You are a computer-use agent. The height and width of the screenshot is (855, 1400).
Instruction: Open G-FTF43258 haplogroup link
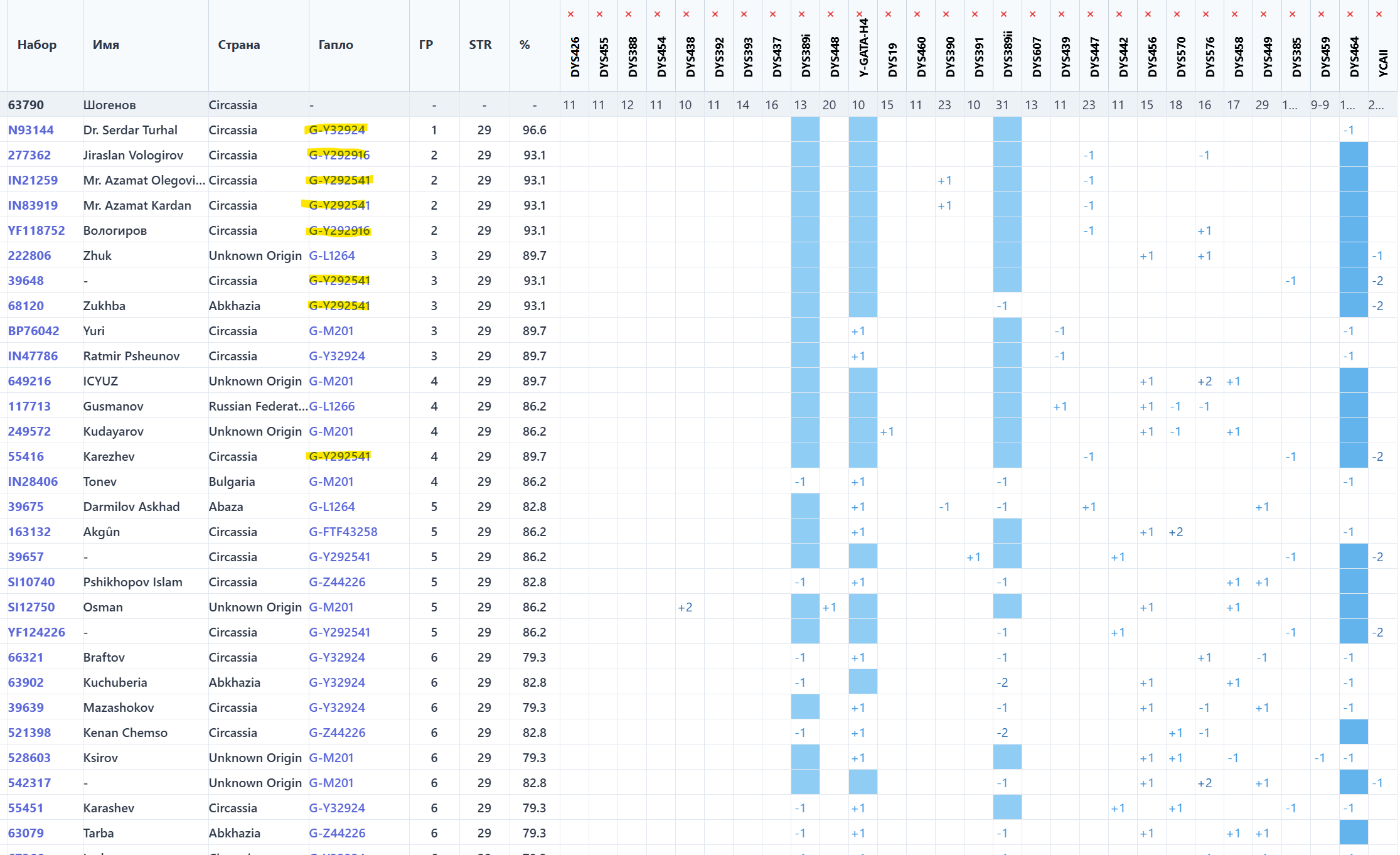343,532
